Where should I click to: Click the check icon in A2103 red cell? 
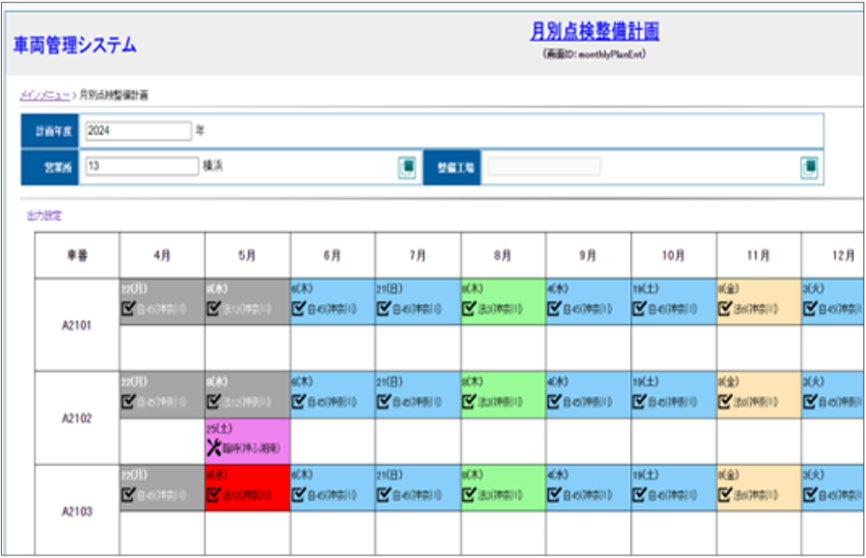[x=213, y=494]
